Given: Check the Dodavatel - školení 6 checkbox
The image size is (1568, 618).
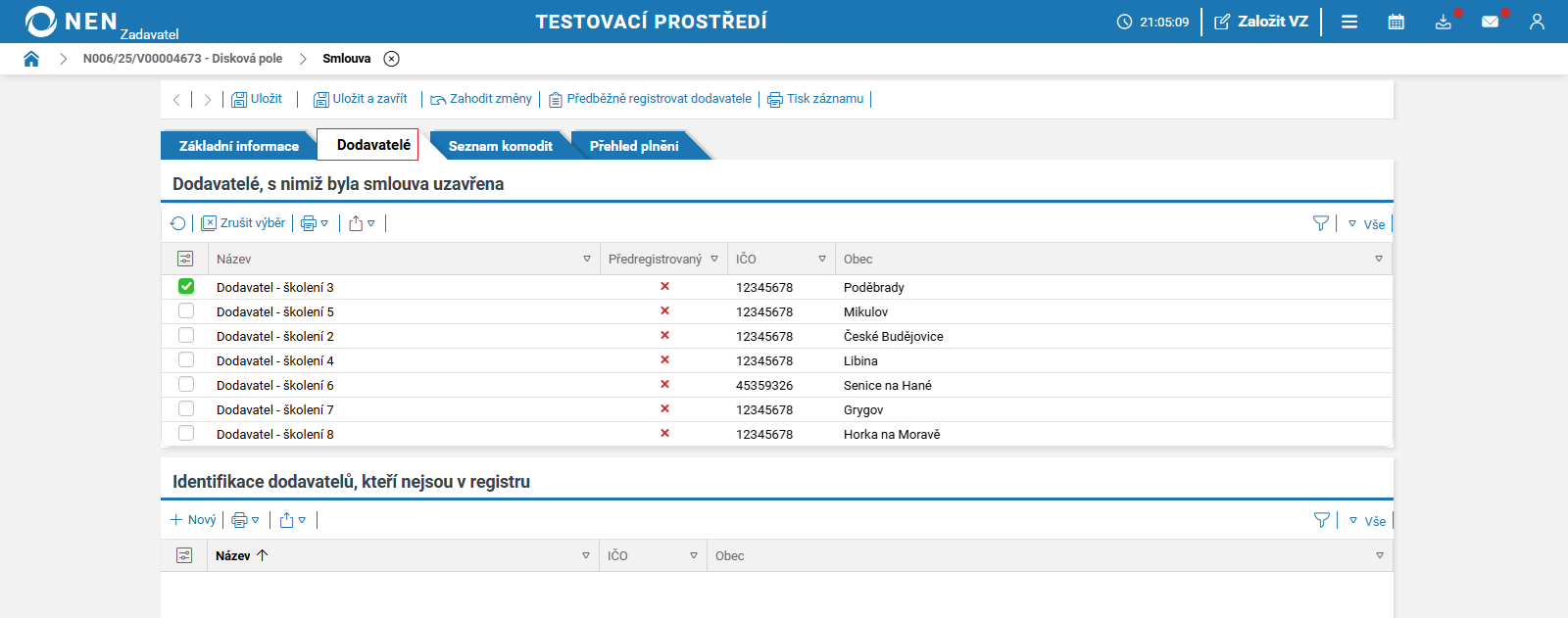Looking at the screenshot, I should 186,384.
